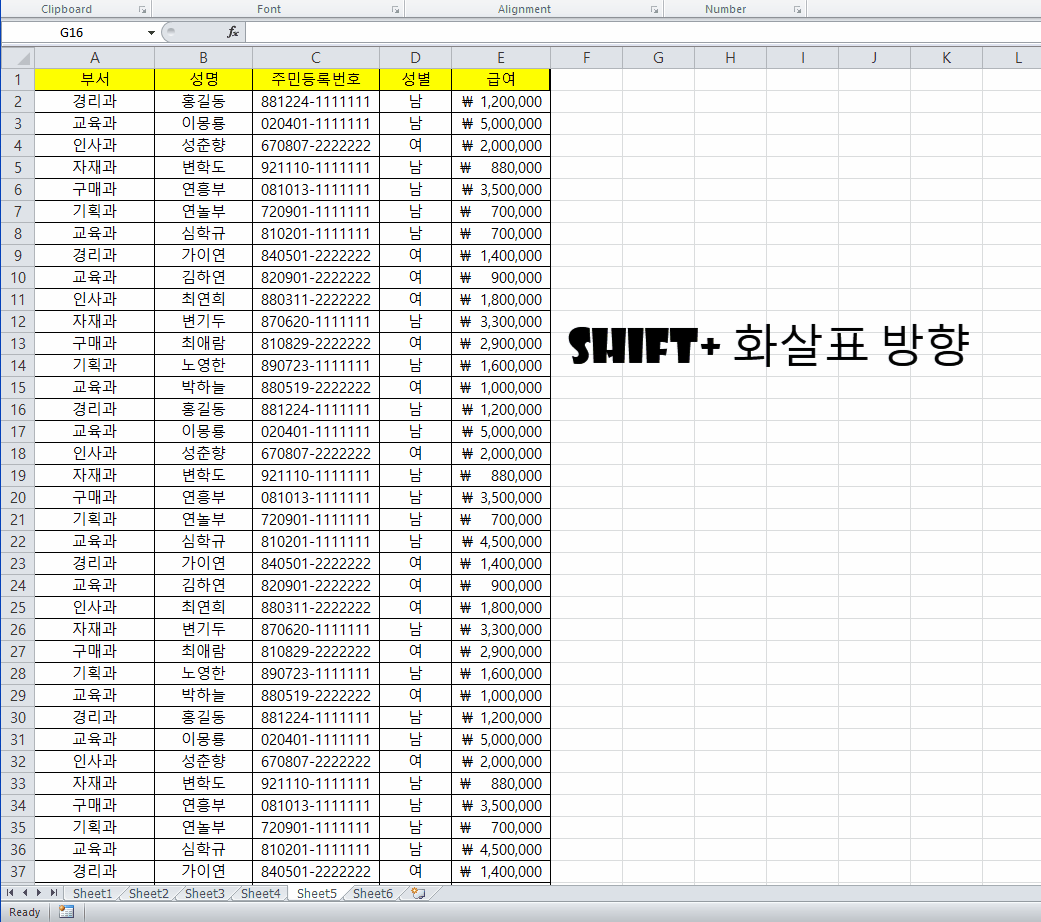The image size is (1041, 922).
Task: Click empty cell G16
Action: (659, 410)
